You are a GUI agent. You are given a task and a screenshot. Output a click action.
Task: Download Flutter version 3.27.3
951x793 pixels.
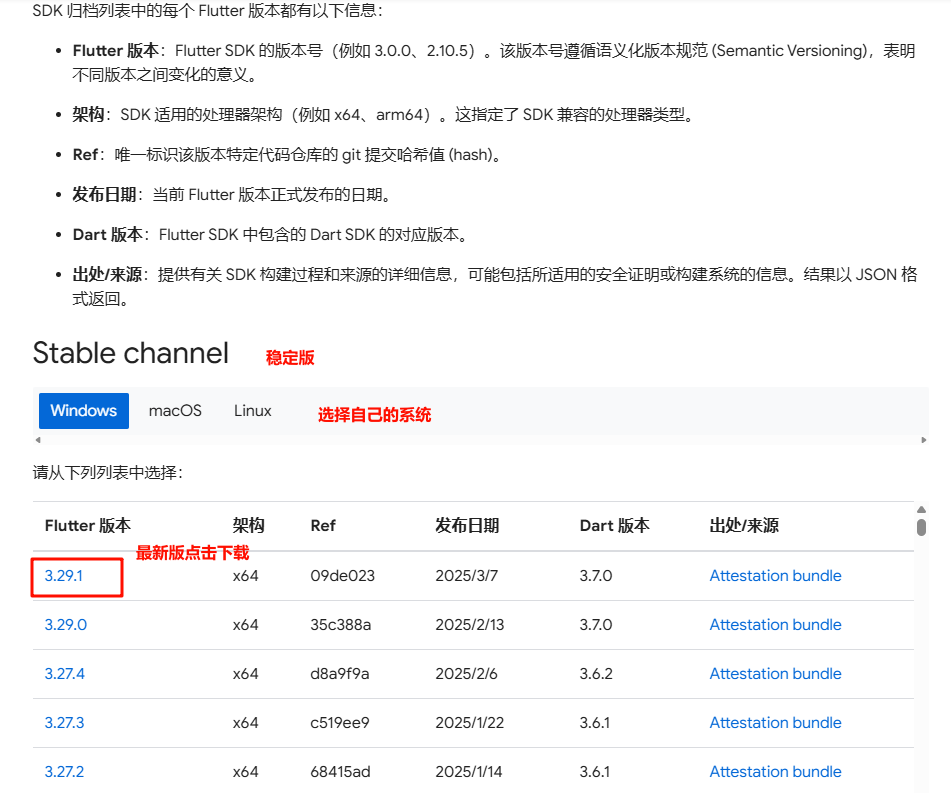pos(64,722)
